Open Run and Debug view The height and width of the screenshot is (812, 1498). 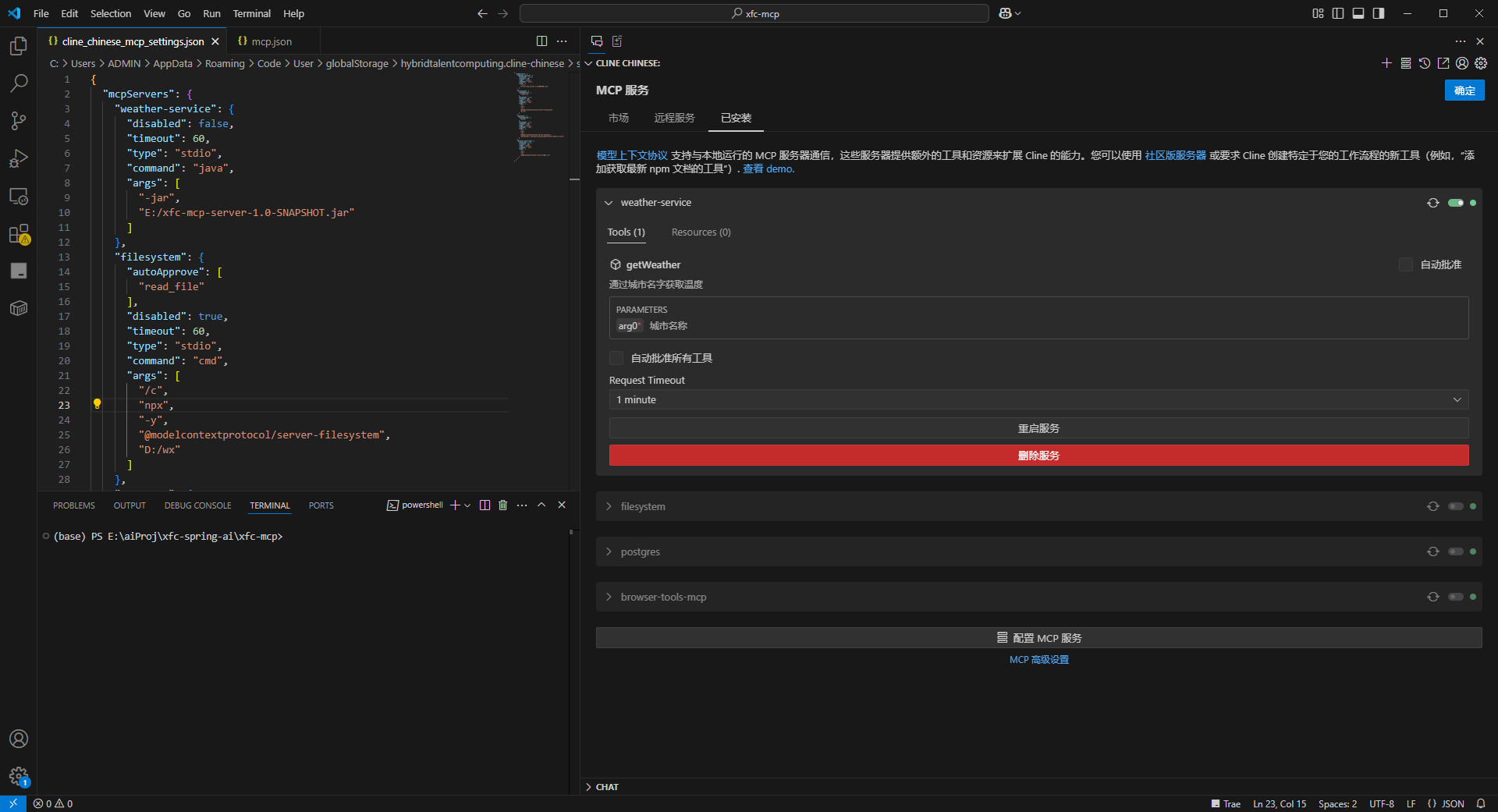[x=19, y=158]
